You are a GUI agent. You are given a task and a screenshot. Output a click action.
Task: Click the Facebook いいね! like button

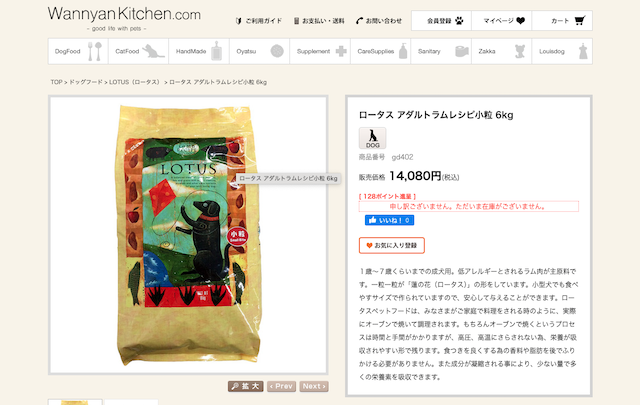click(x=389, y=220)
